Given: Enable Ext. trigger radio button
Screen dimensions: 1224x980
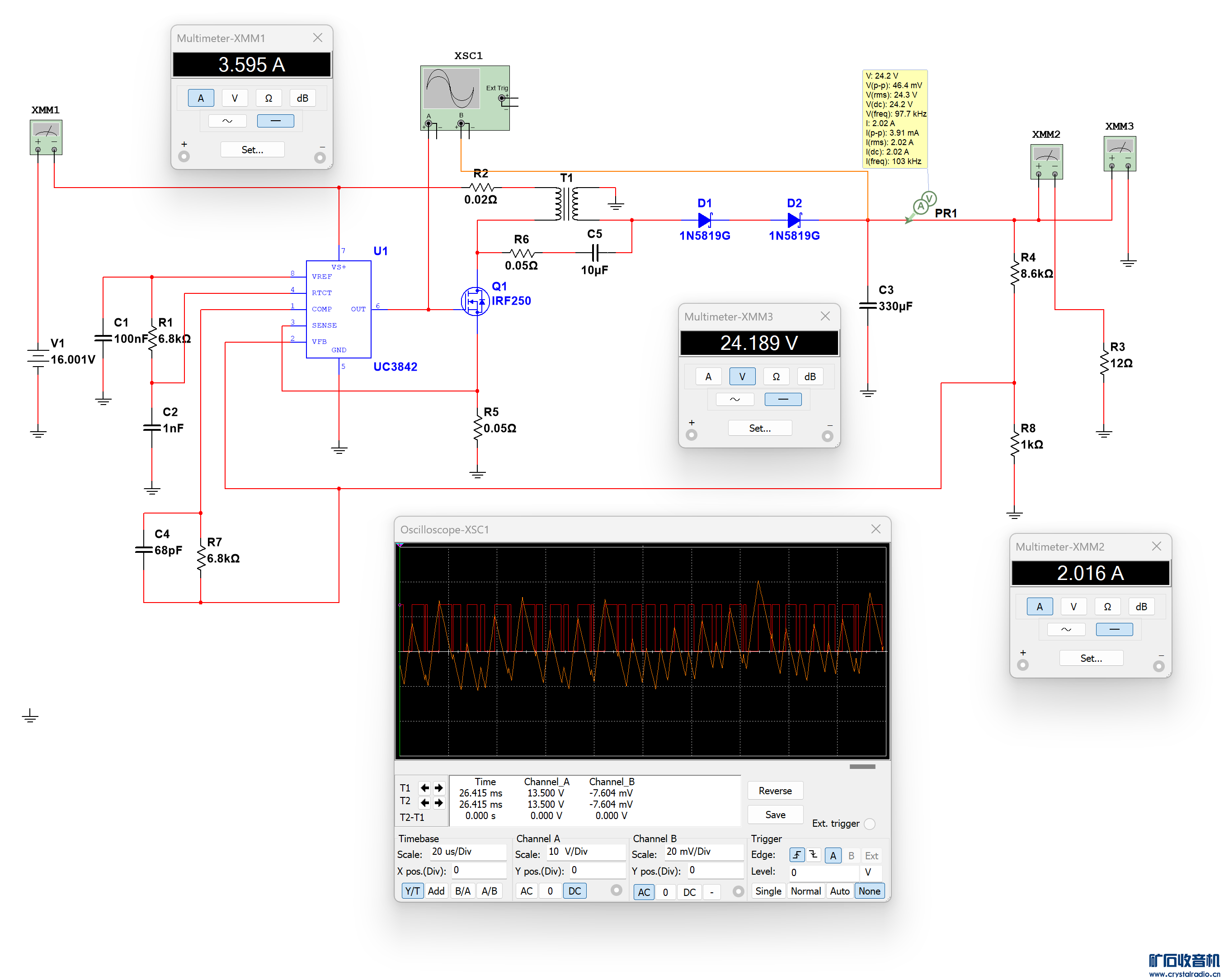Looking at the screenshot, I should (x=870, y=823).
